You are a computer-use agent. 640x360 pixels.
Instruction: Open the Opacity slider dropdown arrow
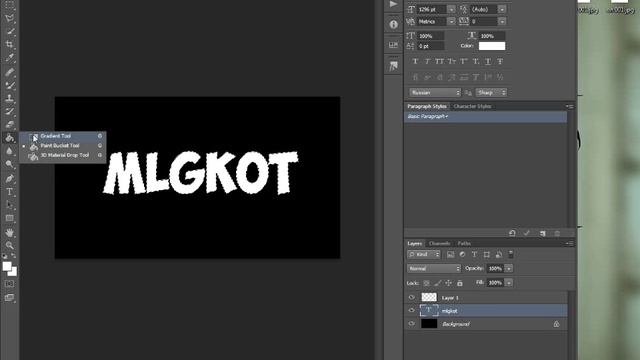(509, 269)
